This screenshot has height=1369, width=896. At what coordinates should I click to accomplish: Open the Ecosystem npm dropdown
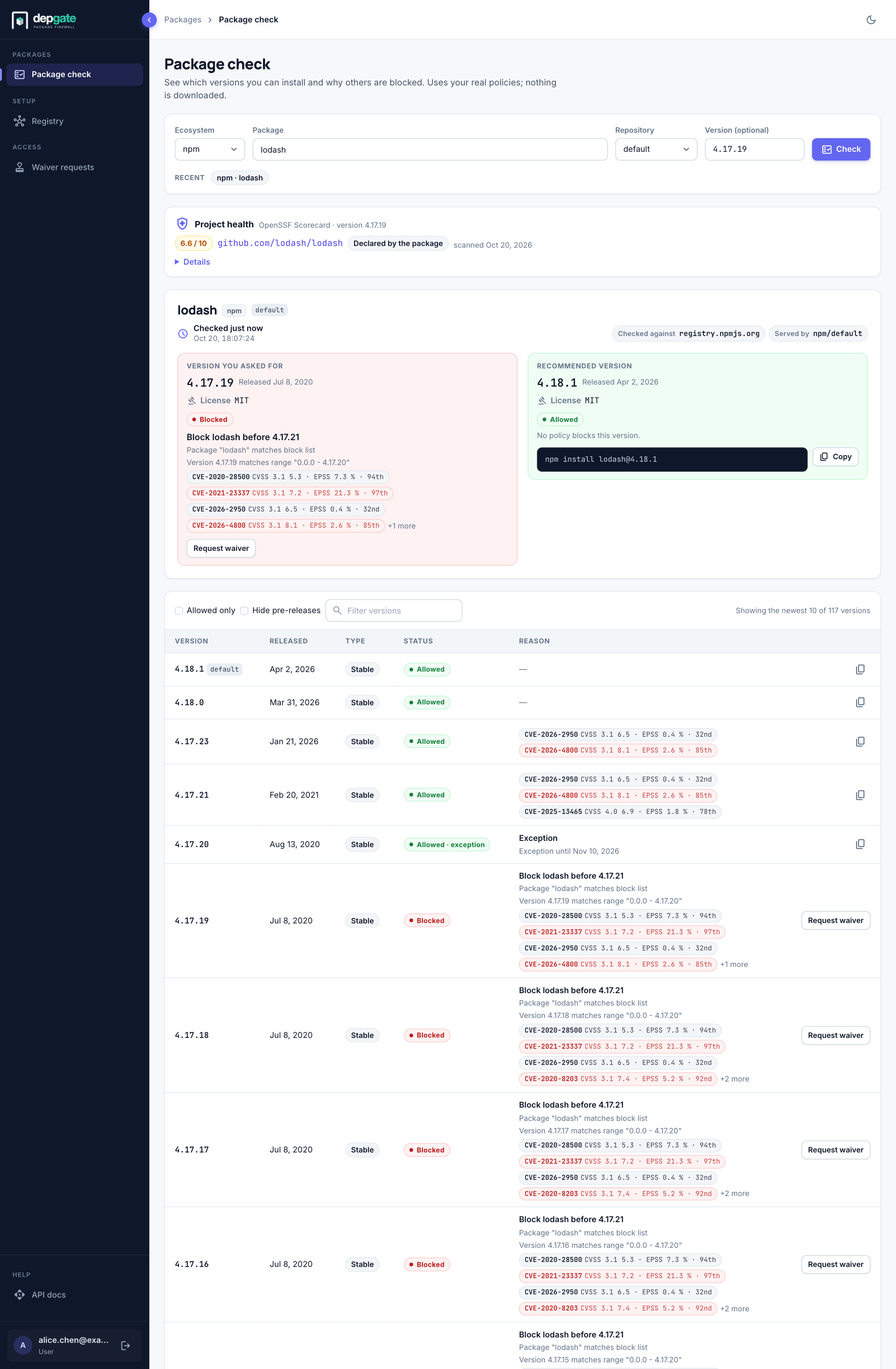pos(210,149)
